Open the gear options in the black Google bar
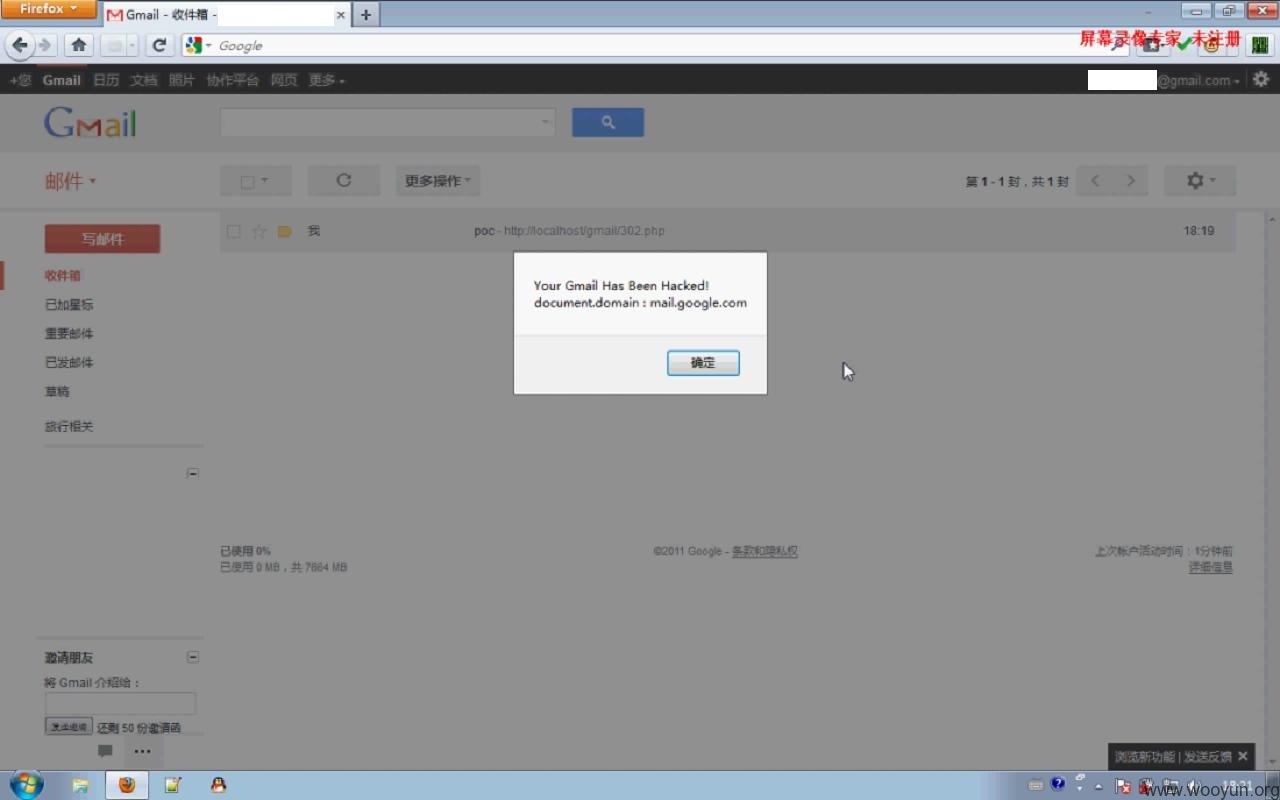The image size is (1280, 800). pyautogui.click(x=1260, y=79)
